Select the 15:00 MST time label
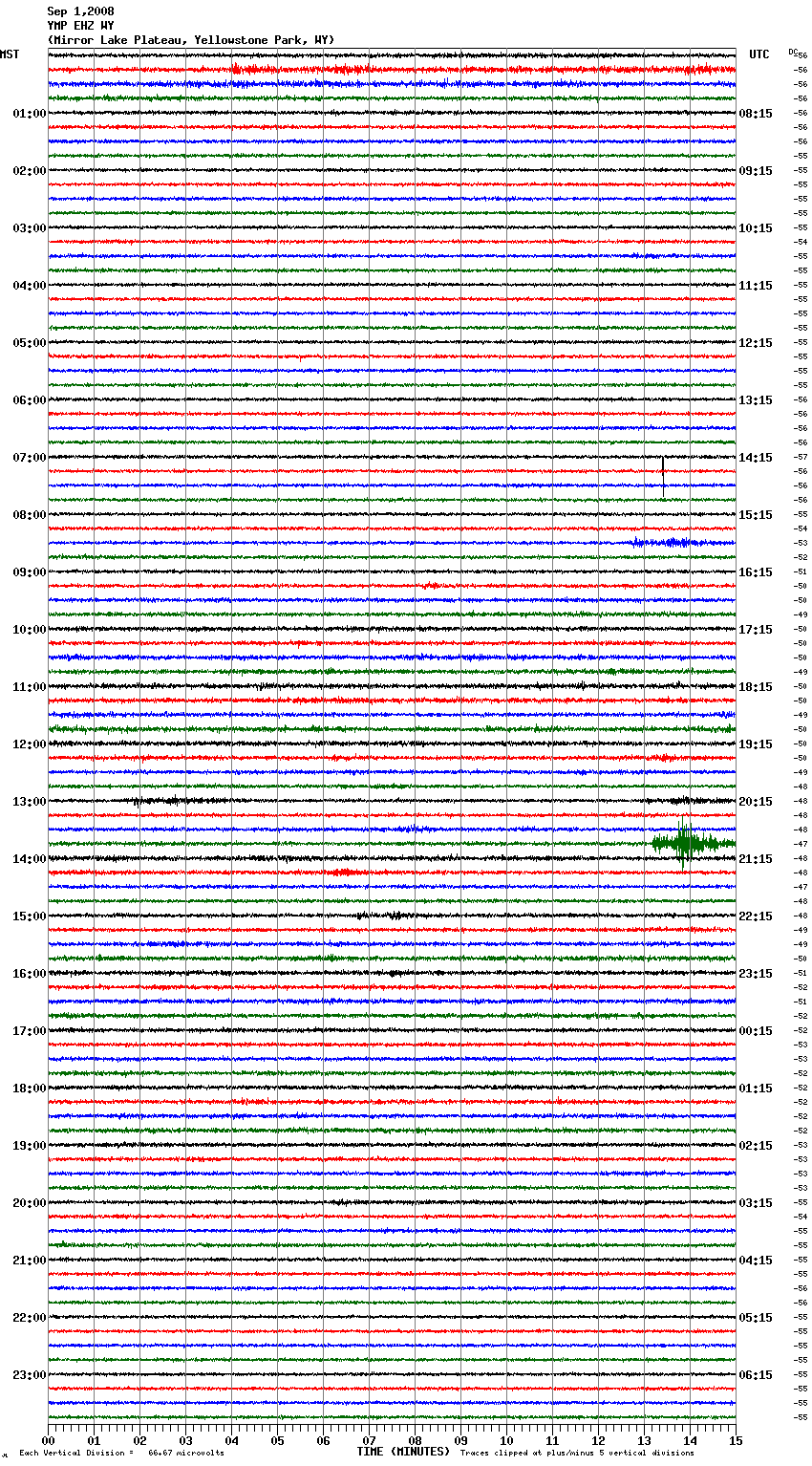Image resolution: width=812 pixels, height=1466 pixels. (30, 916)
